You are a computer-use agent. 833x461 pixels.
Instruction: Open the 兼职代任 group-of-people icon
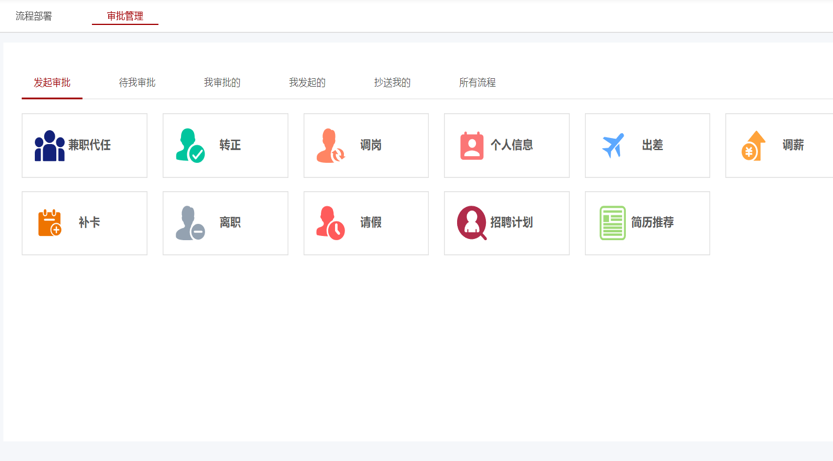click(49, 146)
